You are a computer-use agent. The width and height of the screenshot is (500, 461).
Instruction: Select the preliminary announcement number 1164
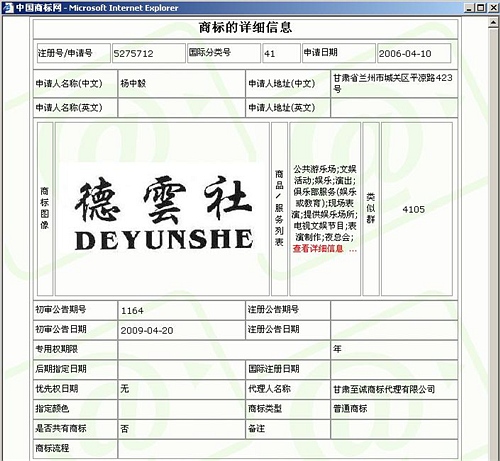point(132,311)
